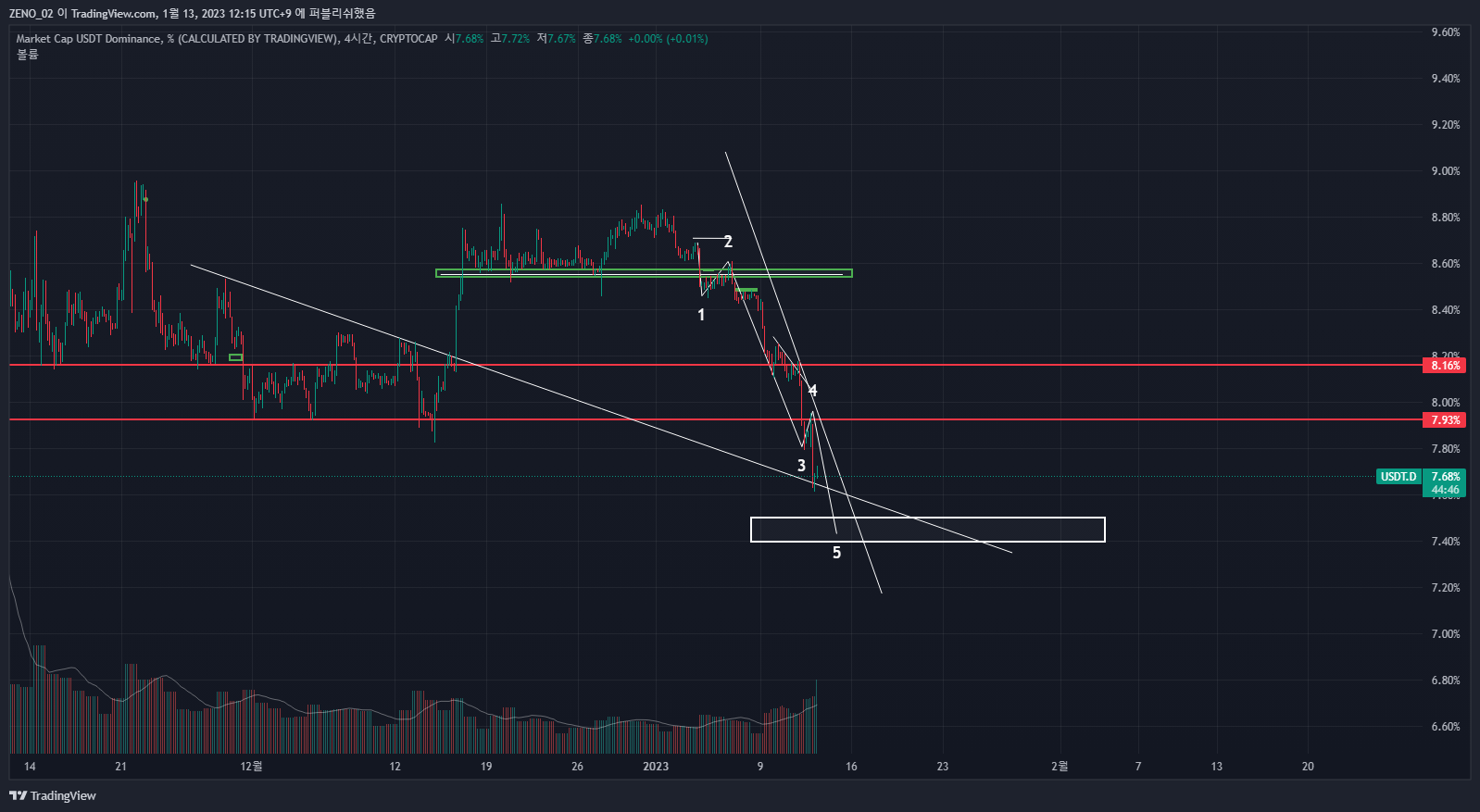This screenshot has width=1480, height=812.
Task: Click the 2월 date label on time axis
Action: click(x=1060, y=767)
